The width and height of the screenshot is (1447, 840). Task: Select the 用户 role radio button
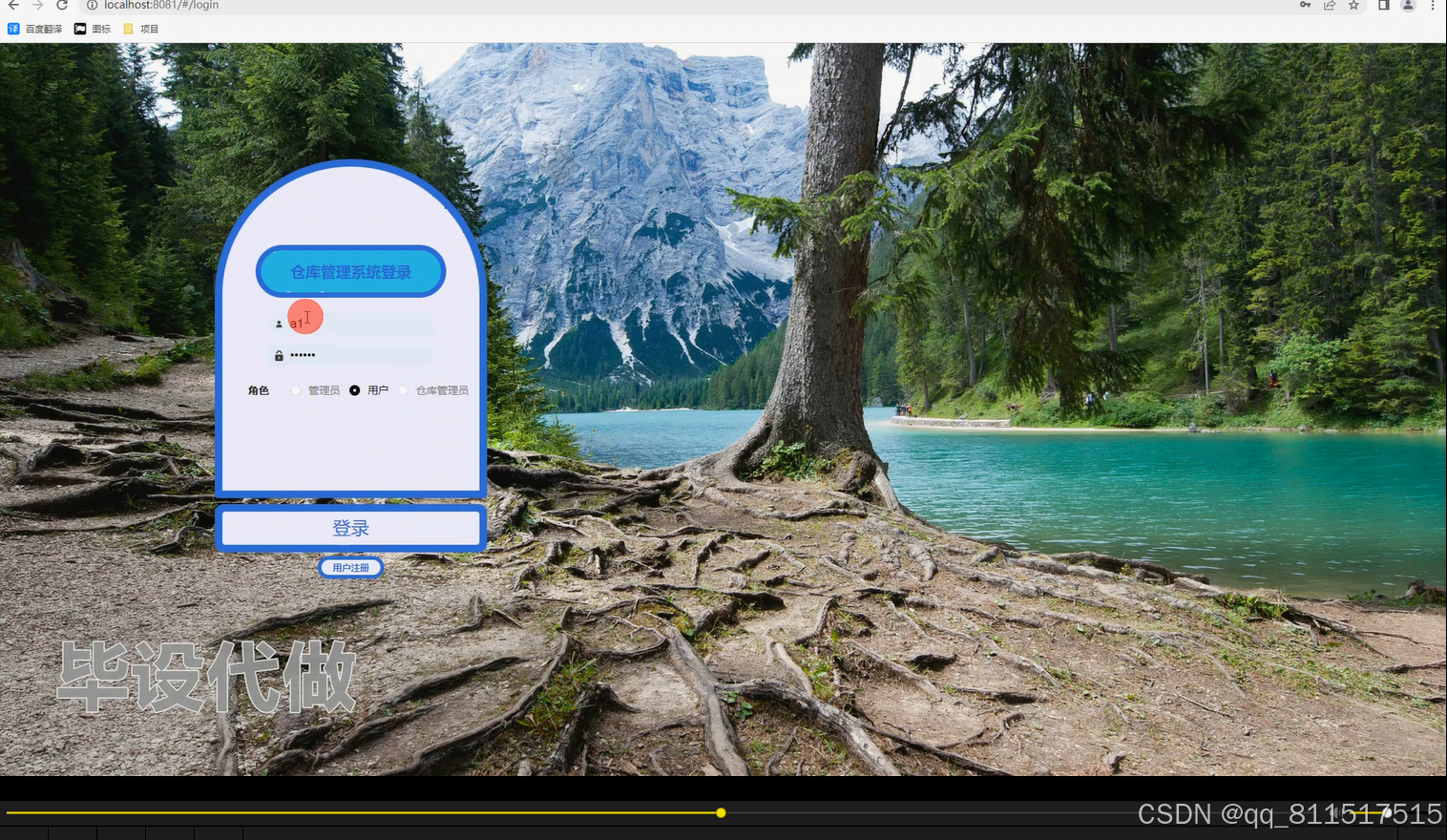(x=355, y=390)
